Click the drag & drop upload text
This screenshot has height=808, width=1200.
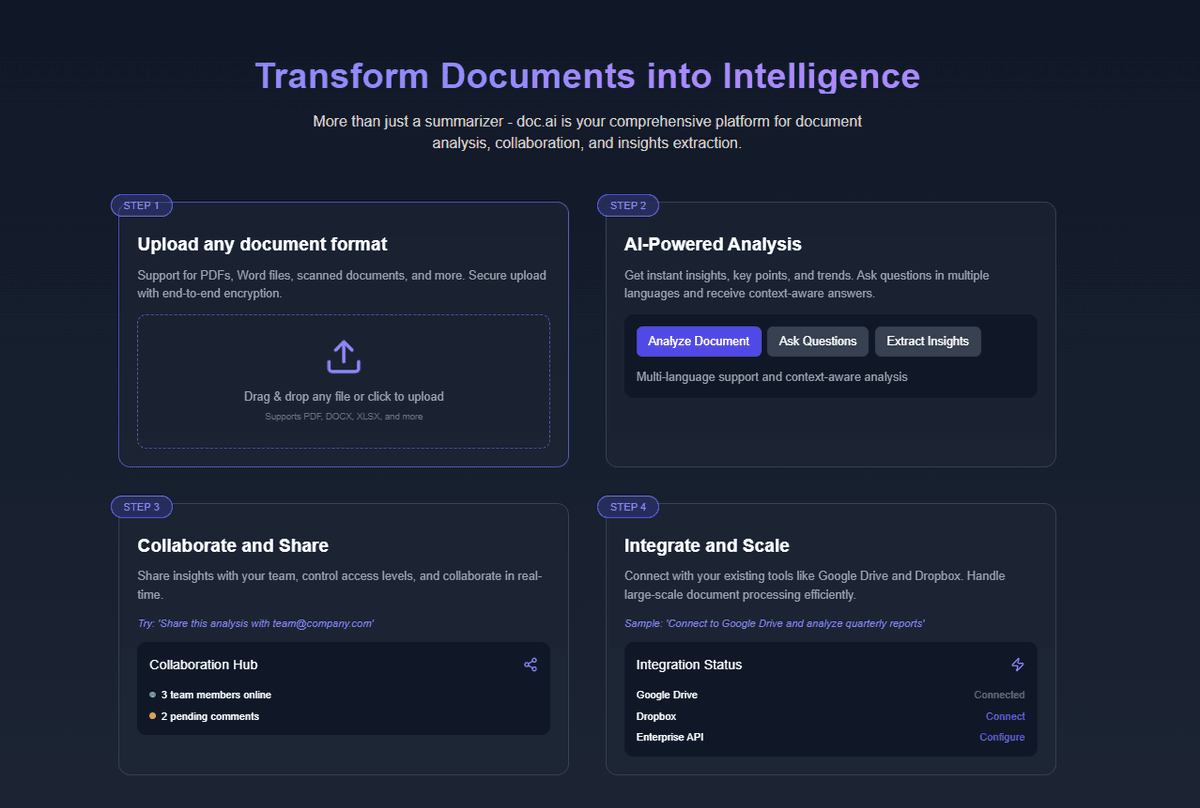(x=343, y=397)
